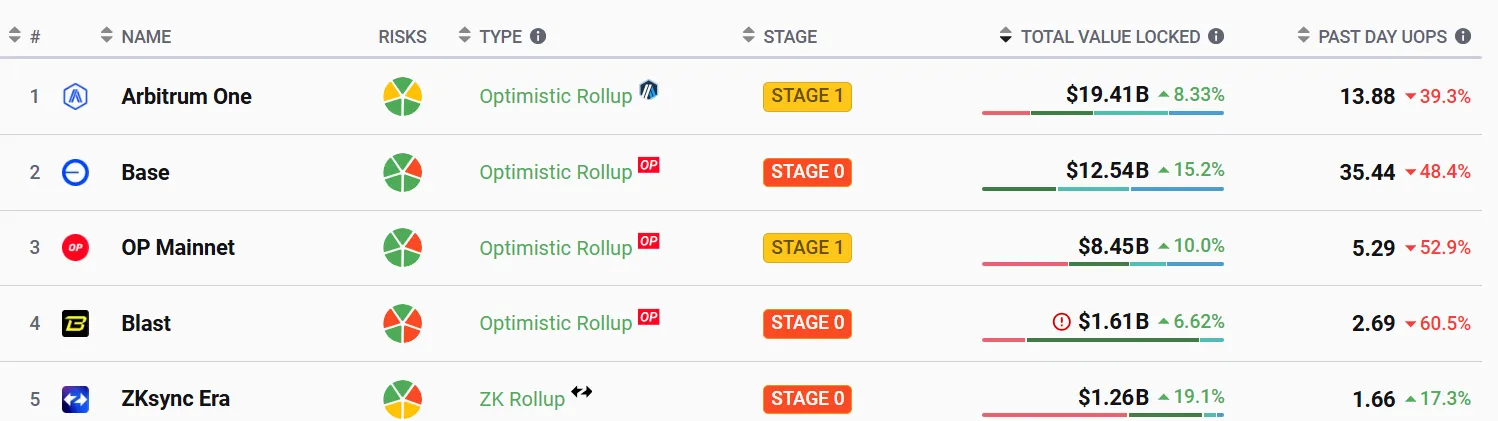
Task: Click the Base chain logo icon
Action: 76,172
